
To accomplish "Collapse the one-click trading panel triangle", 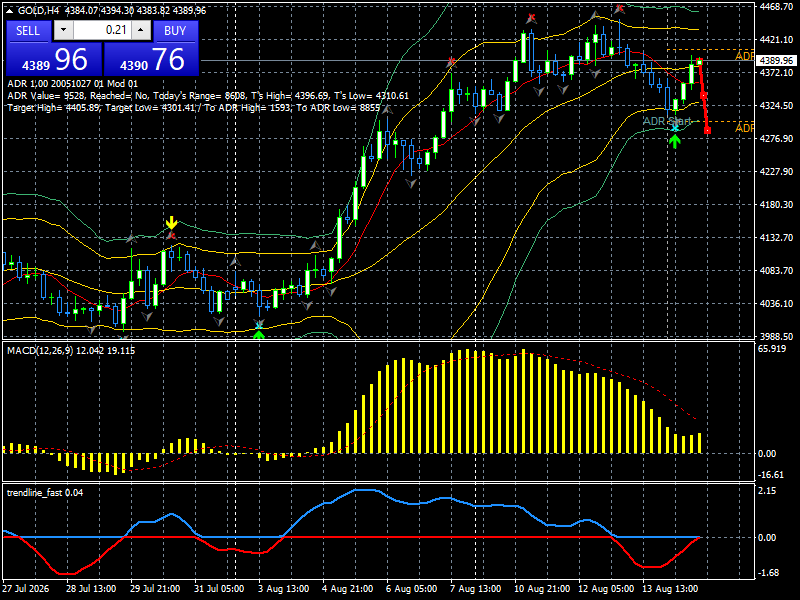I will tap(10, 10).
